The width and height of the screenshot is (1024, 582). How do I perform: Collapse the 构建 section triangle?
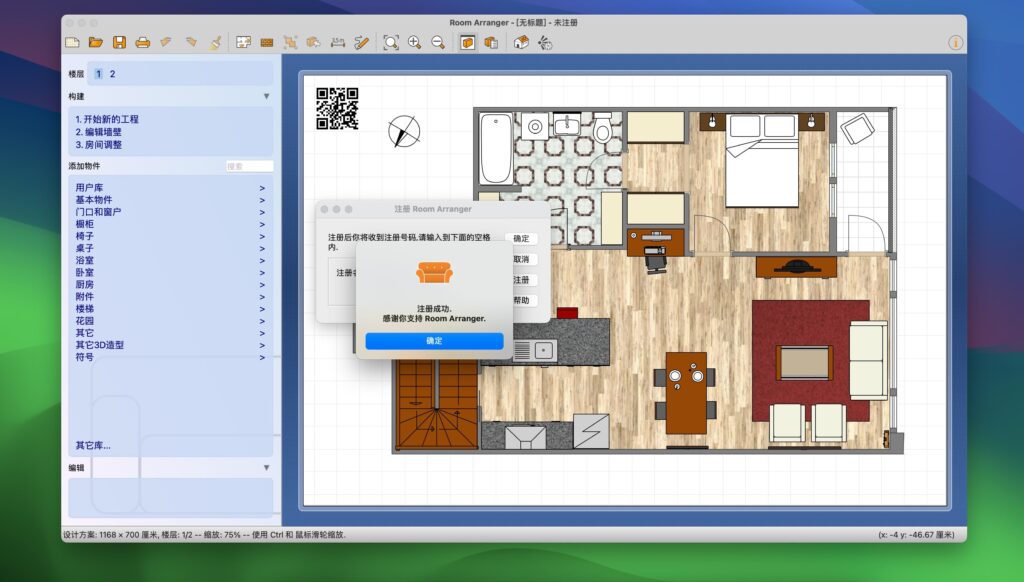click(265, 96)
